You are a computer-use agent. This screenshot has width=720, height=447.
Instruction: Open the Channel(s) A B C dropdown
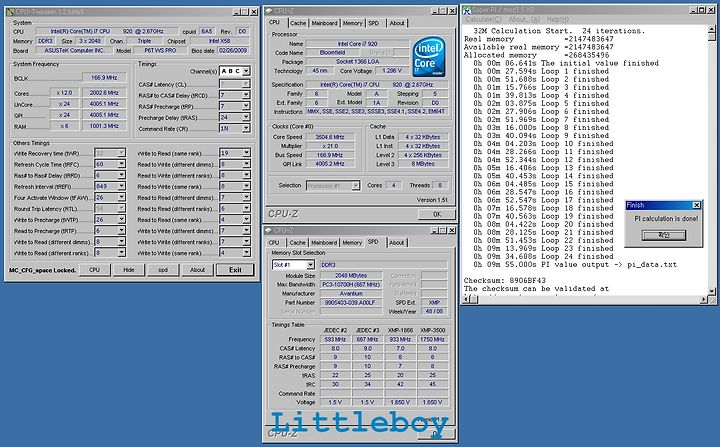(x=246, y=71)
